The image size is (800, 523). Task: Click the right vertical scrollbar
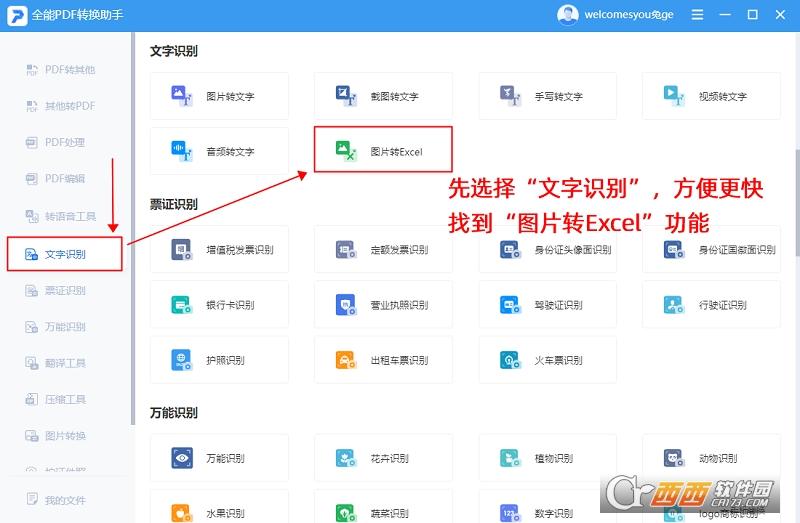pos(797,203)
